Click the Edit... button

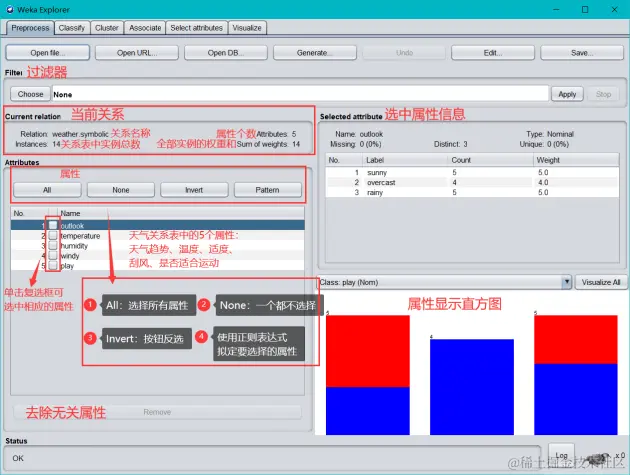pos(493,53)
